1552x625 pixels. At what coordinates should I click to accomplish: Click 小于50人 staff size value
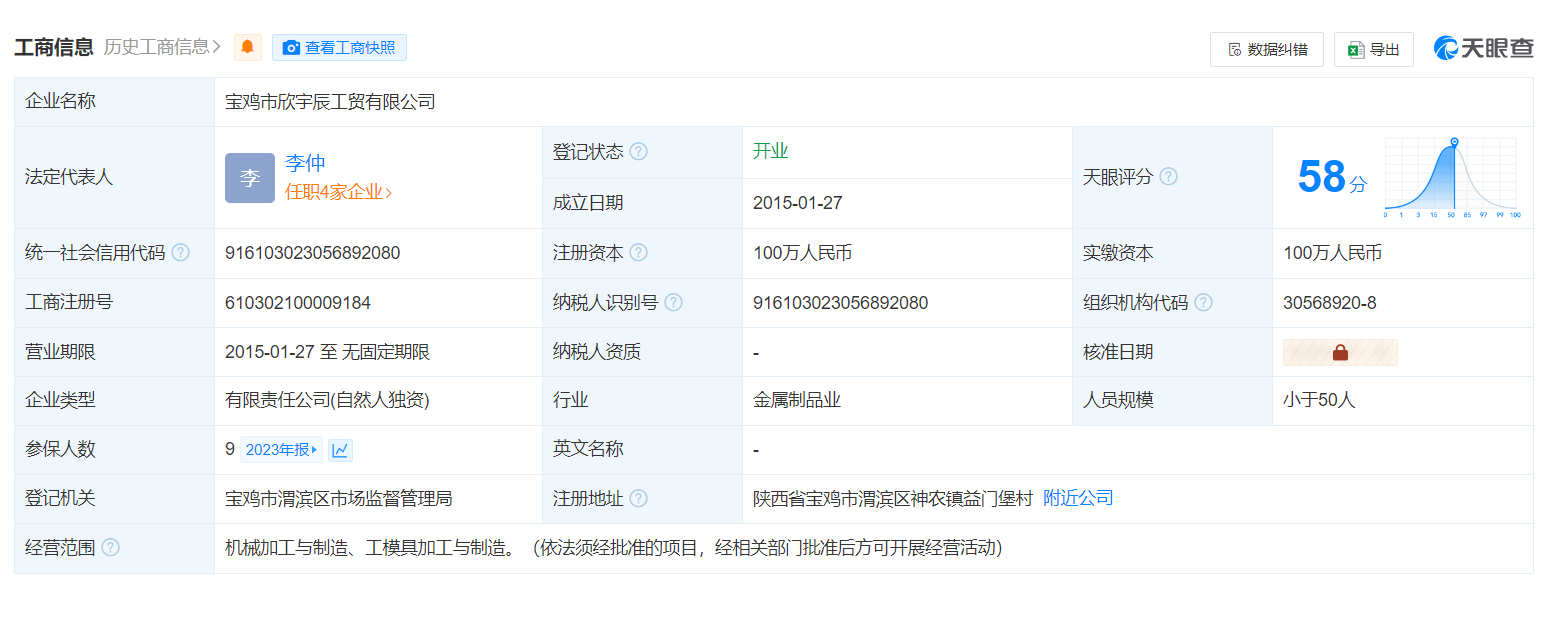[1319, 400]
